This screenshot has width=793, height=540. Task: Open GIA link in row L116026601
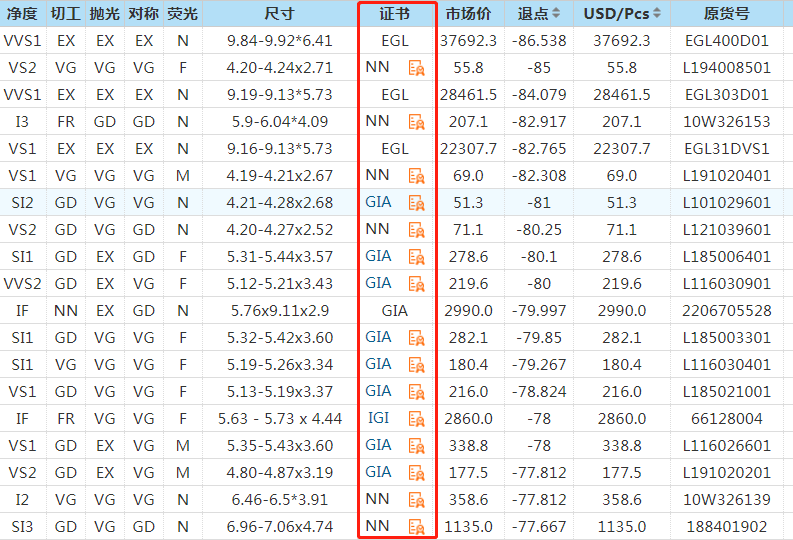(x=378, y=445)
